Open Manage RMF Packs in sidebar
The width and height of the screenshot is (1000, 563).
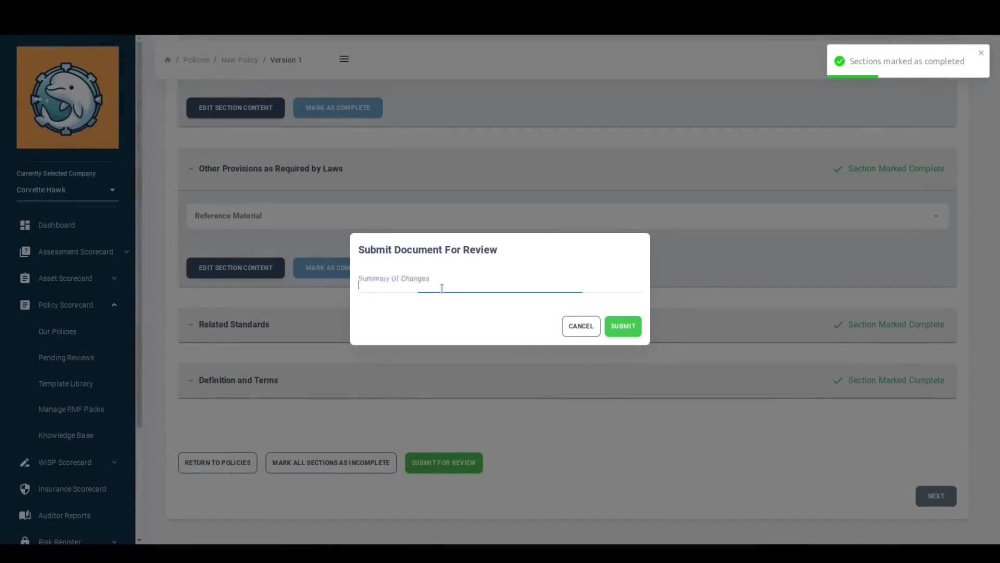point(71,409)
